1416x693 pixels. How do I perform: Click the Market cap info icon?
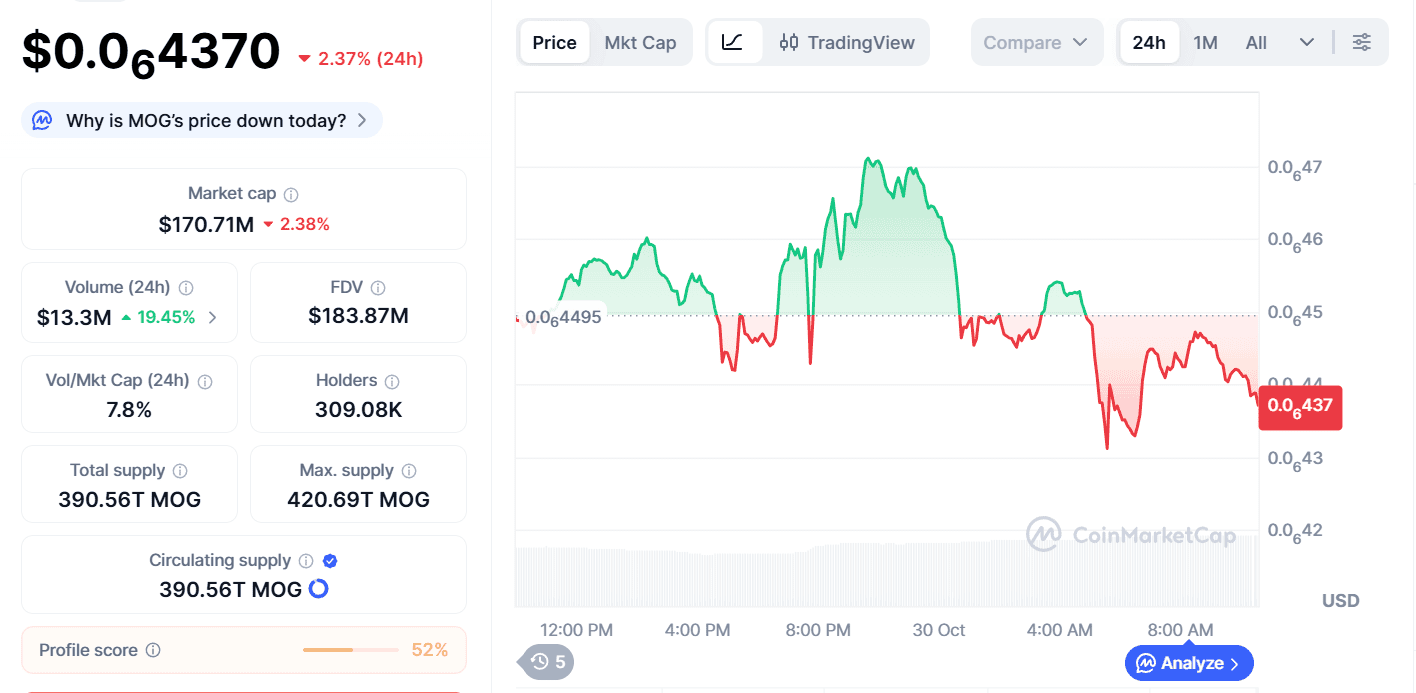click(291, 195)
